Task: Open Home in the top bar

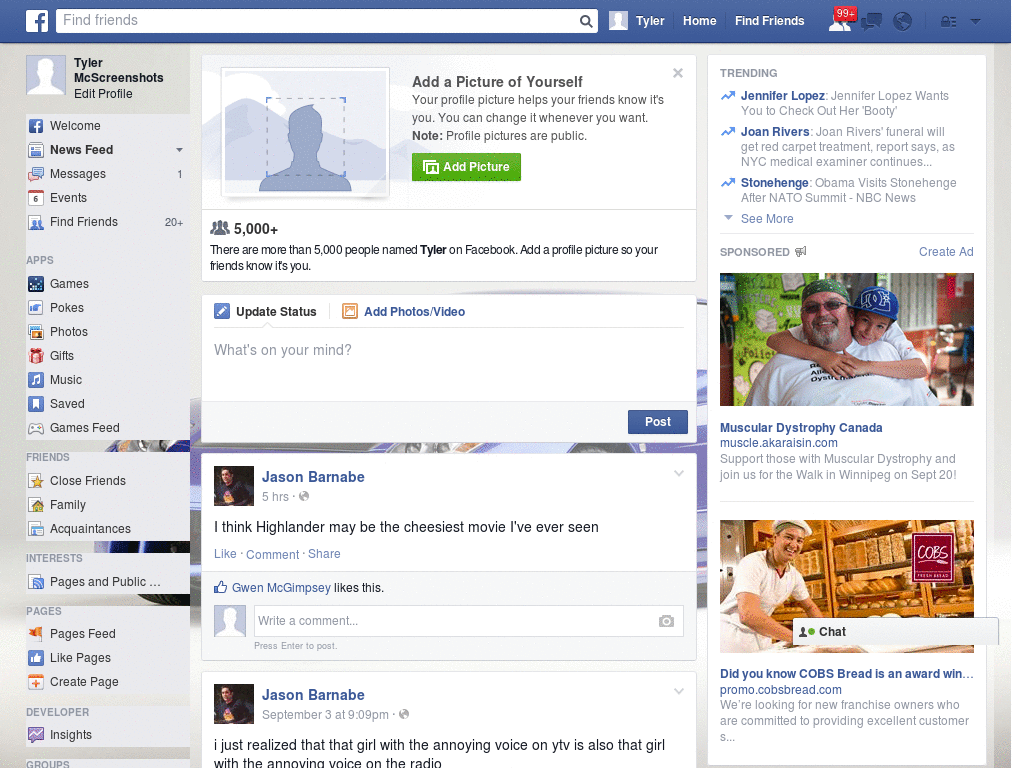Action: tap(699, 21)
